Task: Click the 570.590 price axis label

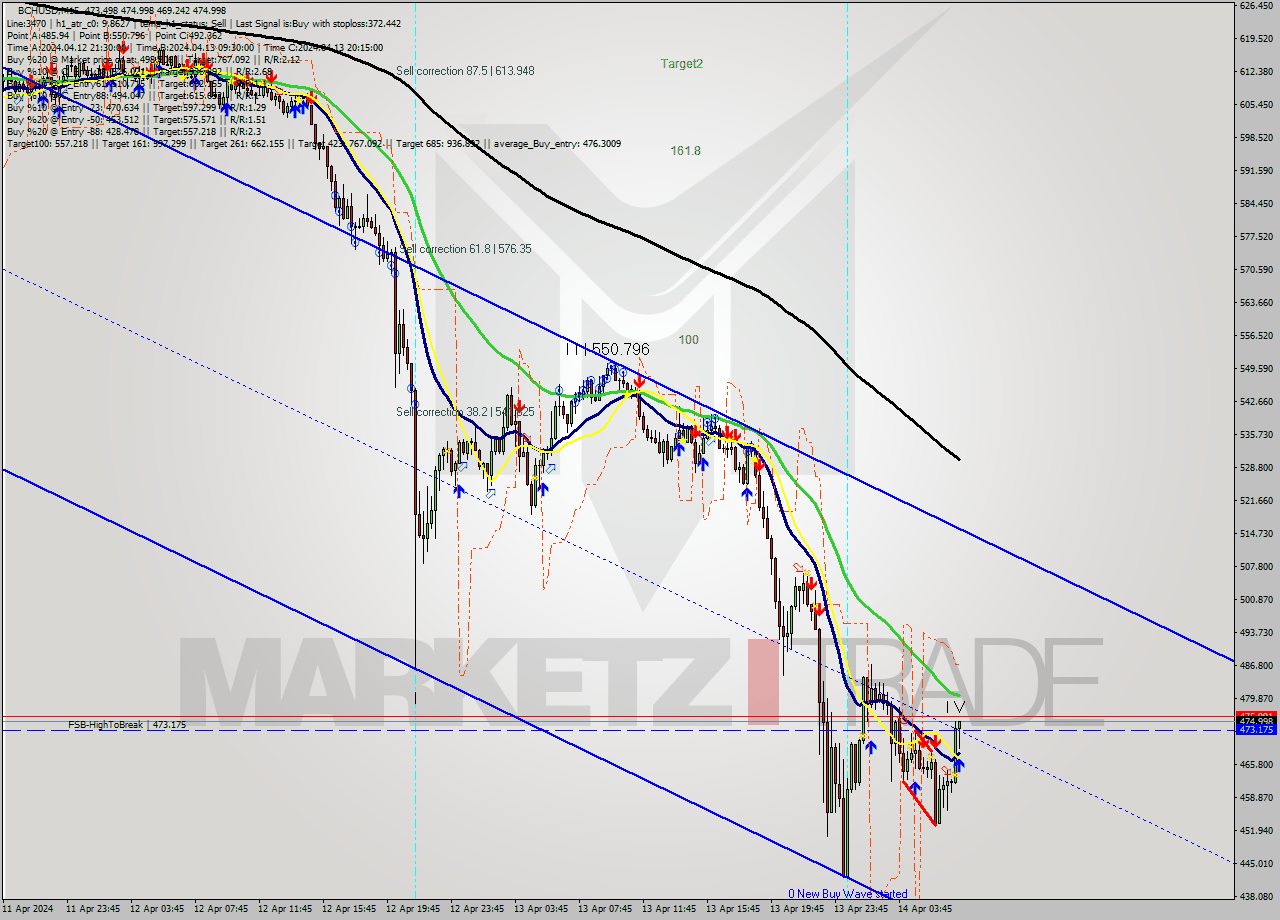Action: pyautogui.click(x=1256, y=270)
